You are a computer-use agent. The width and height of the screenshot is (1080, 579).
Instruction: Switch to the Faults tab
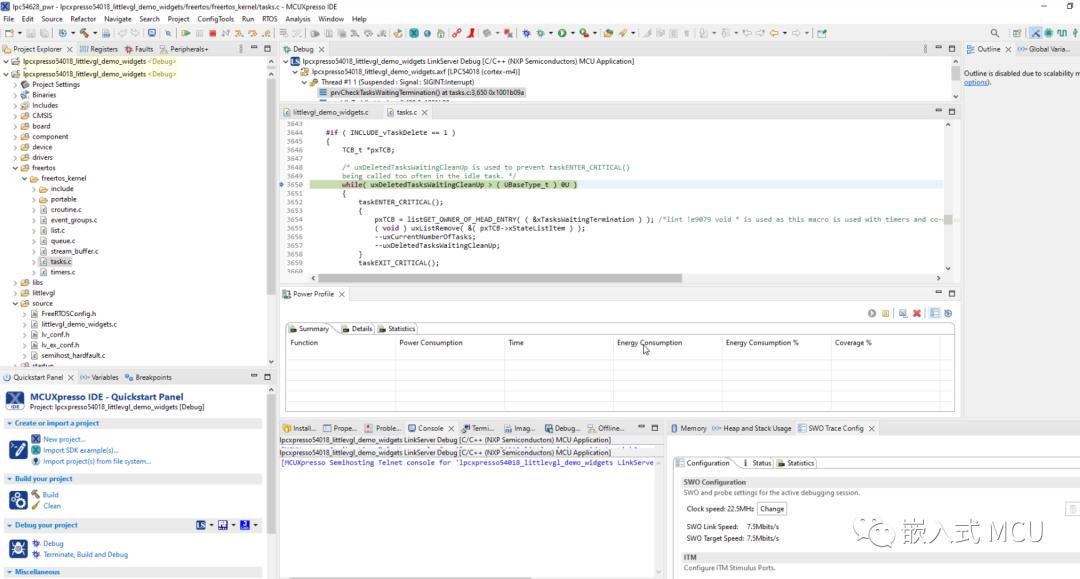pos(139,49)
